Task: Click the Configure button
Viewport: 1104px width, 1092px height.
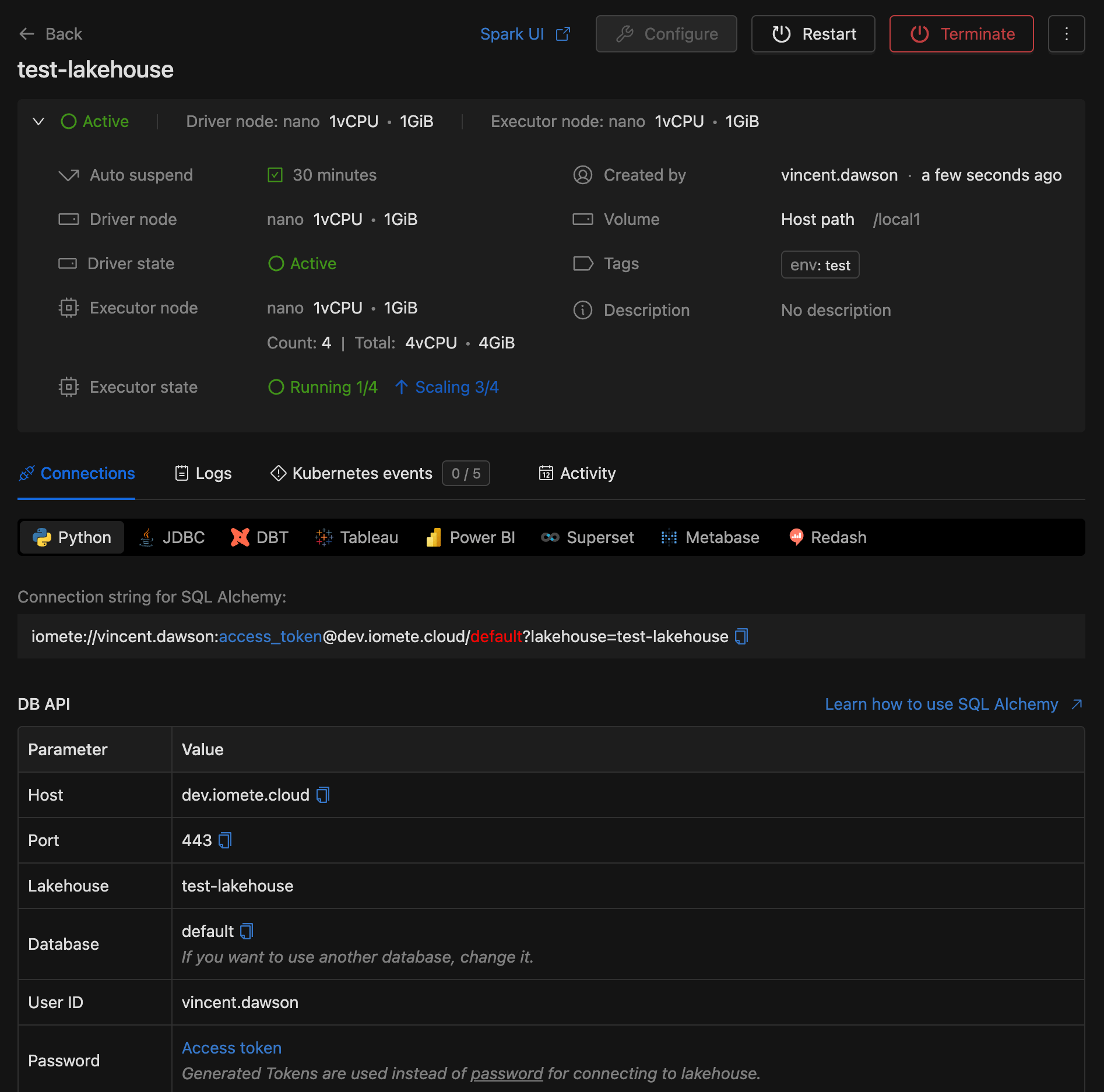Action: 666,34
